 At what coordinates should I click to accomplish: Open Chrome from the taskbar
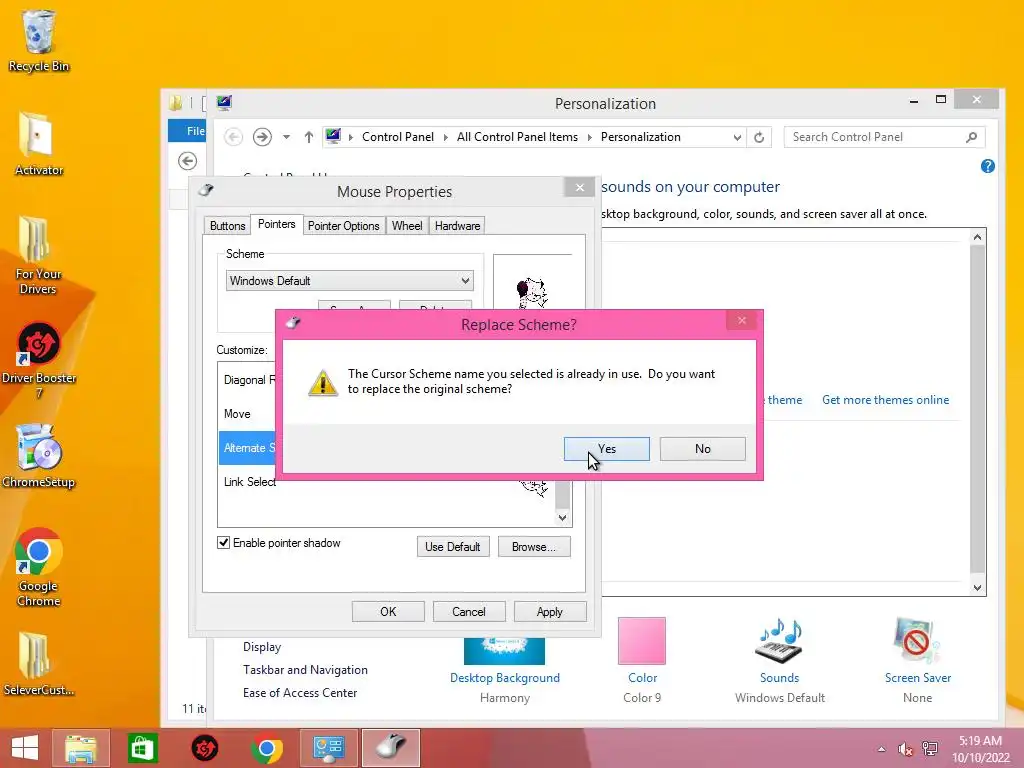click(266, 748)
